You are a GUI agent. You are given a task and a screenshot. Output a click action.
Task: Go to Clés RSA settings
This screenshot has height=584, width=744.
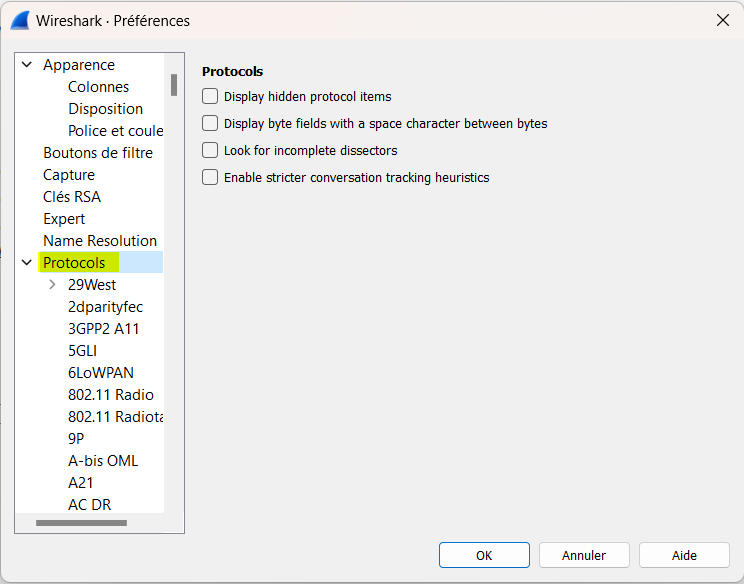point(72,197)
